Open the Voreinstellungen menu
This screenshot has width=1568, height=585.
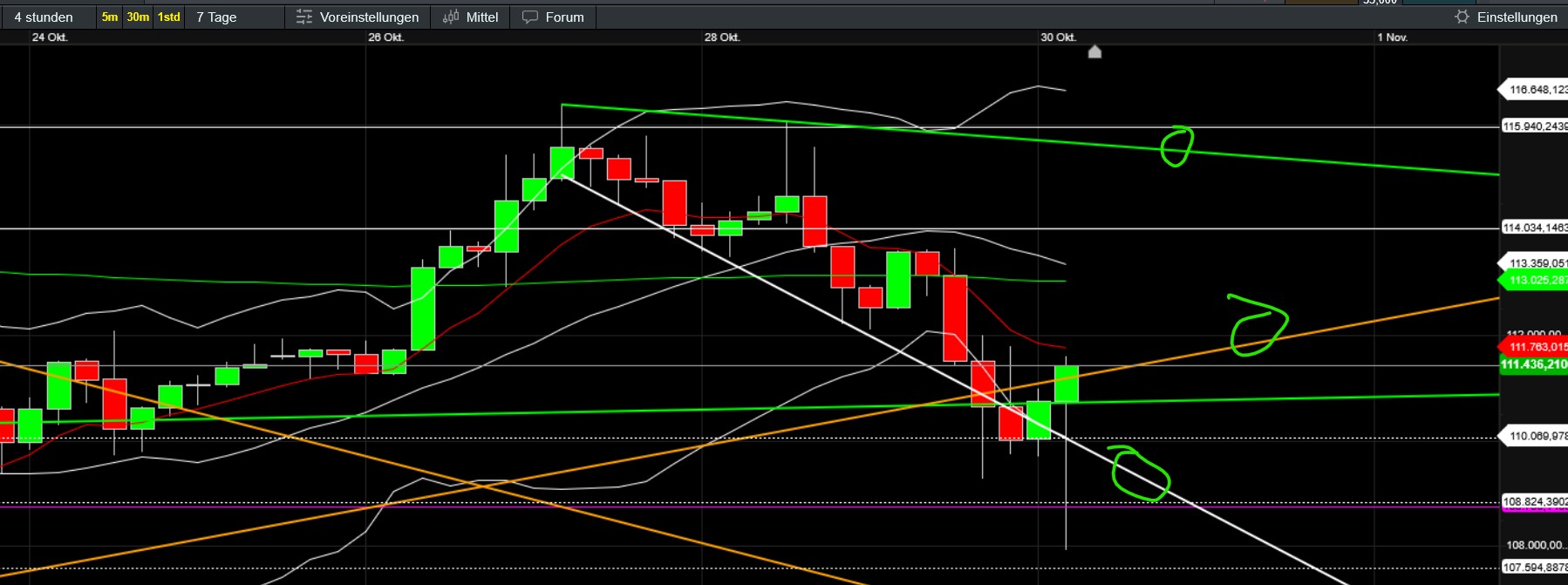(x=369, y=17)
